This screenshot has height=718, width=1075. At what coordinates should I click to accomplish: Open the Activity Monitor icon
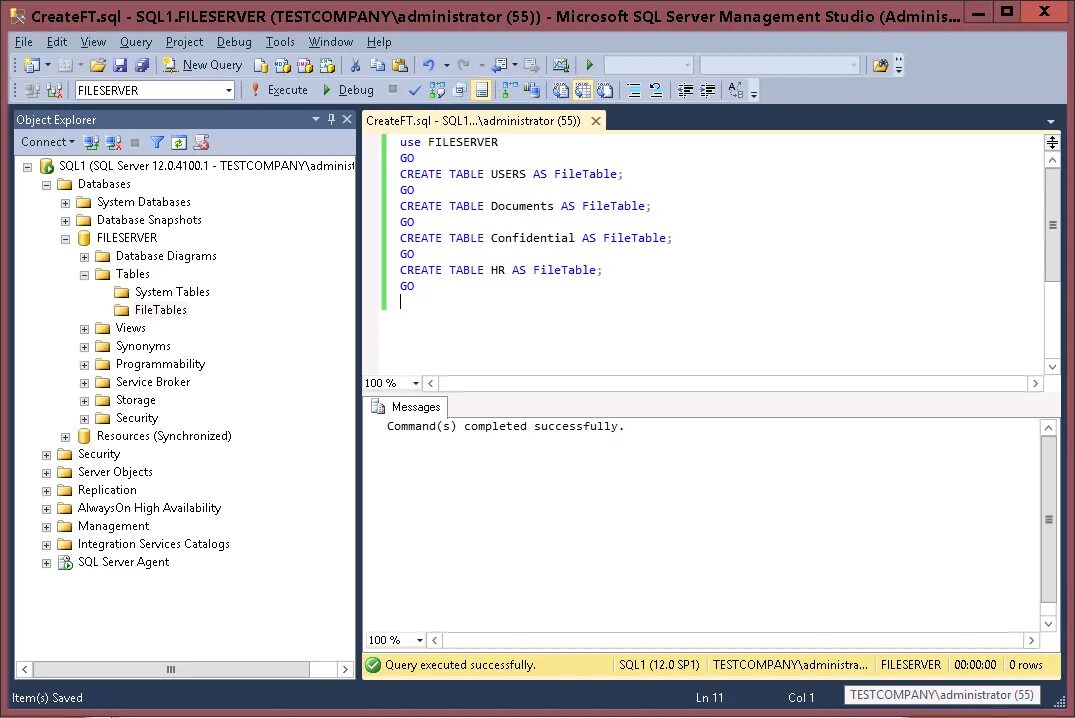pyautogui.click(x=561, y=65)
